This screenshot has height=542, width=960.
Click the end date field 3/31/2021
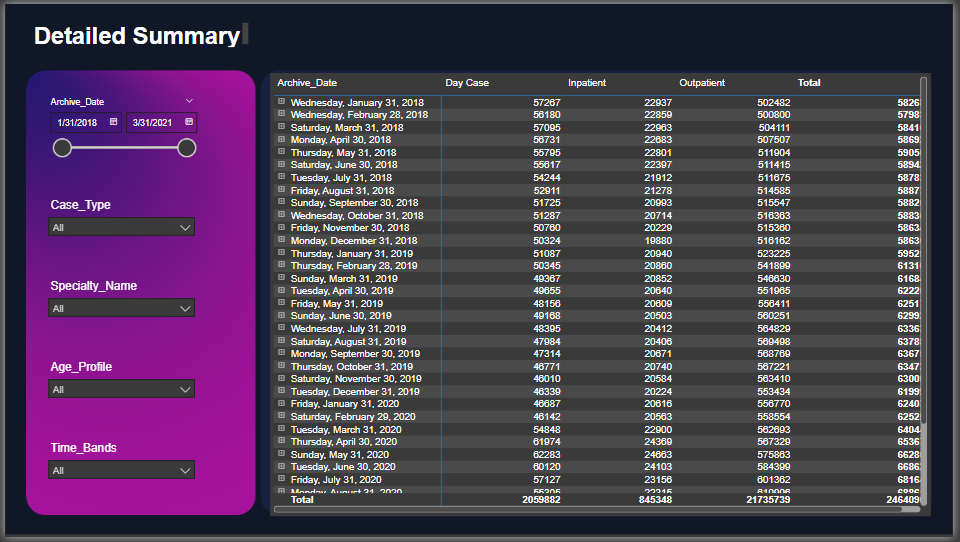[162, 122]
